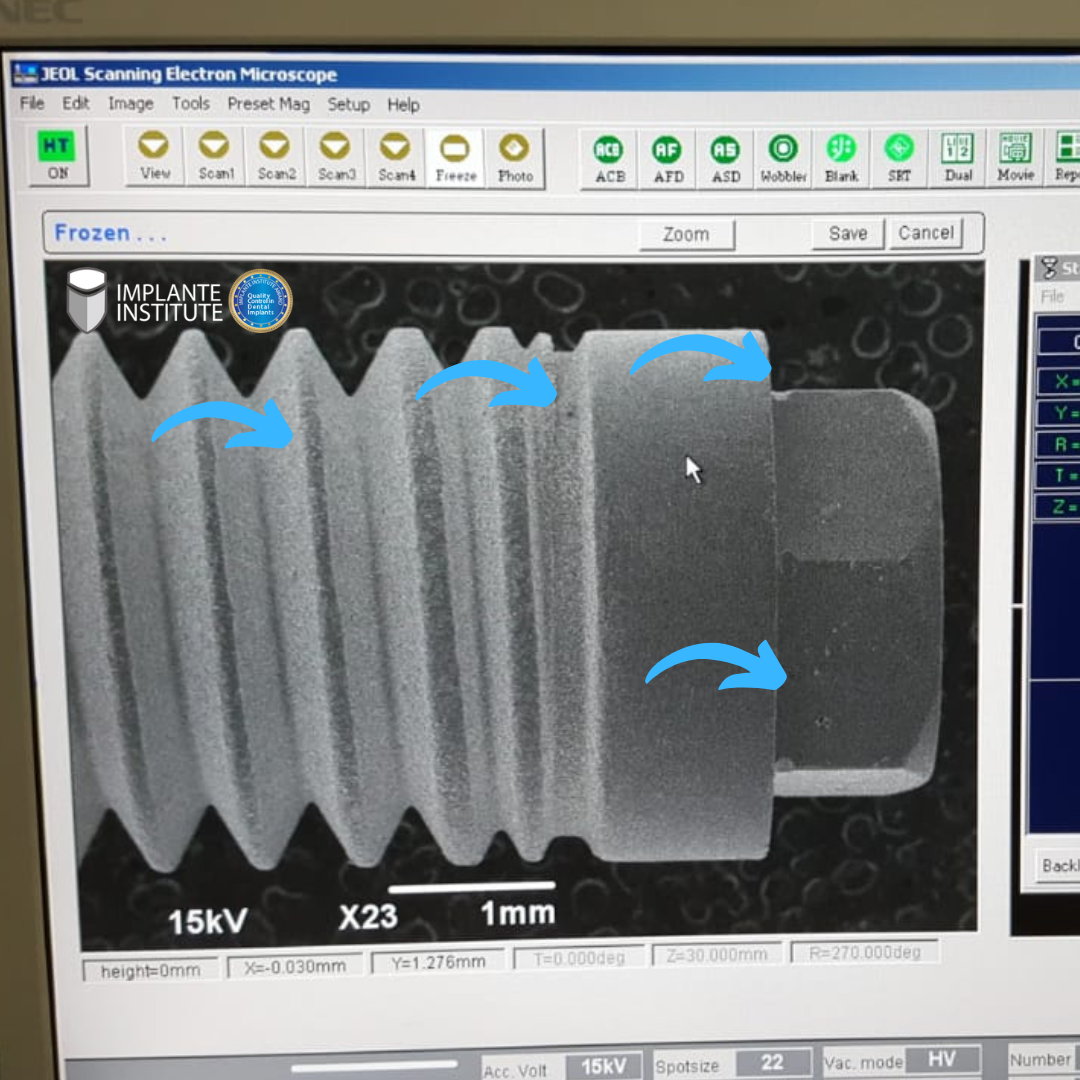Open the Preset Mag menu
This screenshot has width=1080, height=1080.
pos(268,104)
